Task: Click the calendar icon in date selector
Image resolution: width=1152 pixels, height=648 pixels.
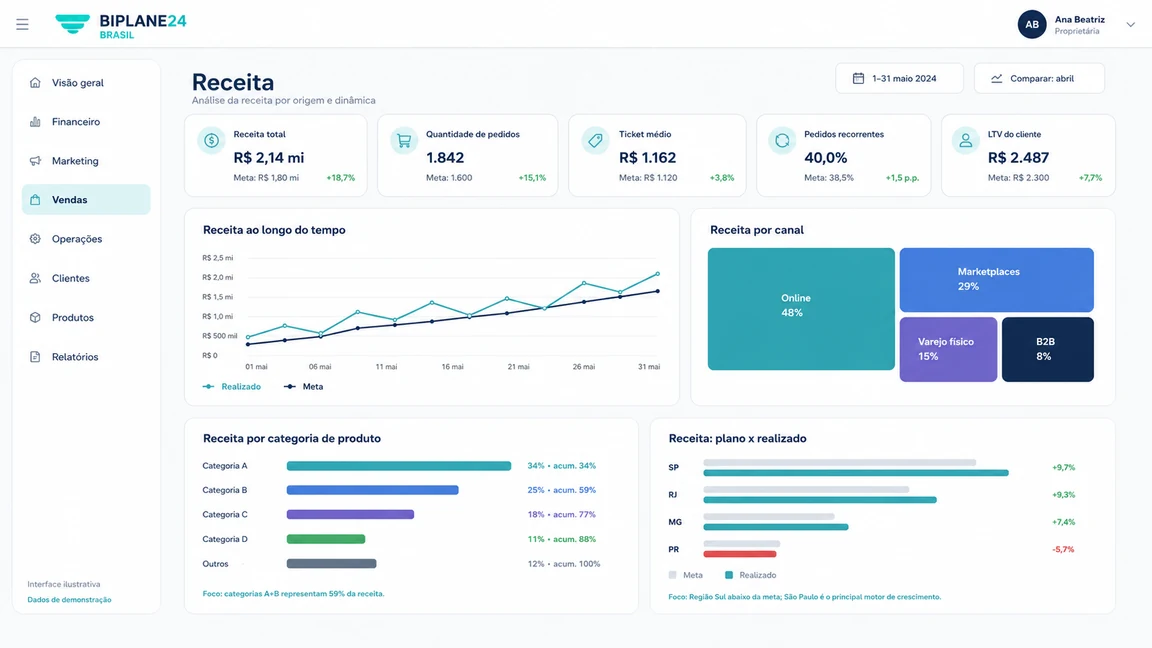Action: point(858,79)
